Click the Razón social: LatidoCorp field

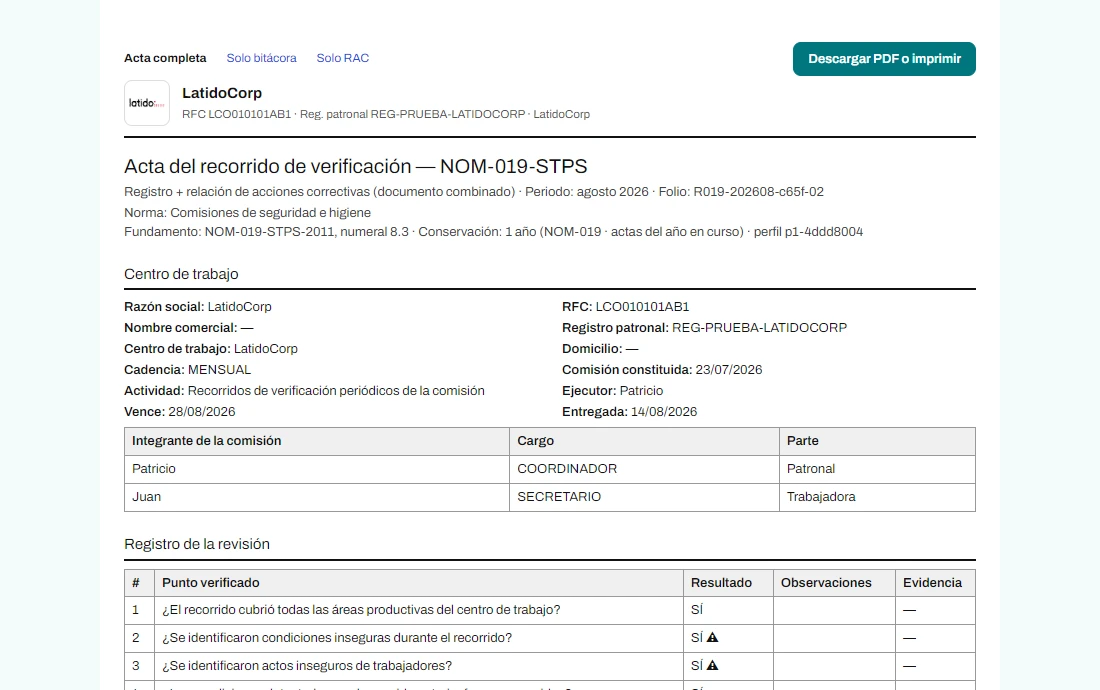pos(198,306)
